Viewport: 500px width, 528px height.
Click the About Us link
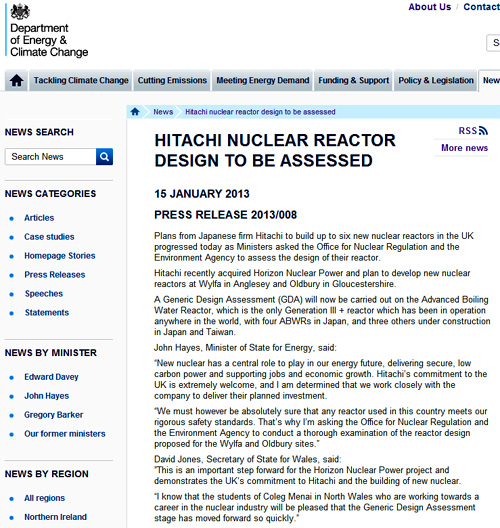[x=430, y=7]
